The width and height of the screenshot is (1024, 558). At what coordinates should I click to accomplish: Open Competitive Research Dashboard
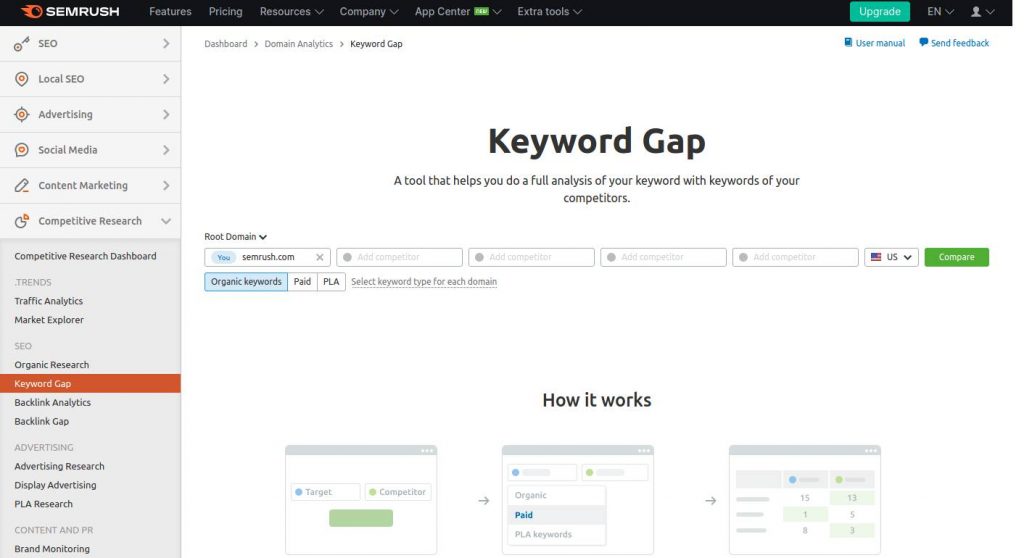tap(86, 256)
